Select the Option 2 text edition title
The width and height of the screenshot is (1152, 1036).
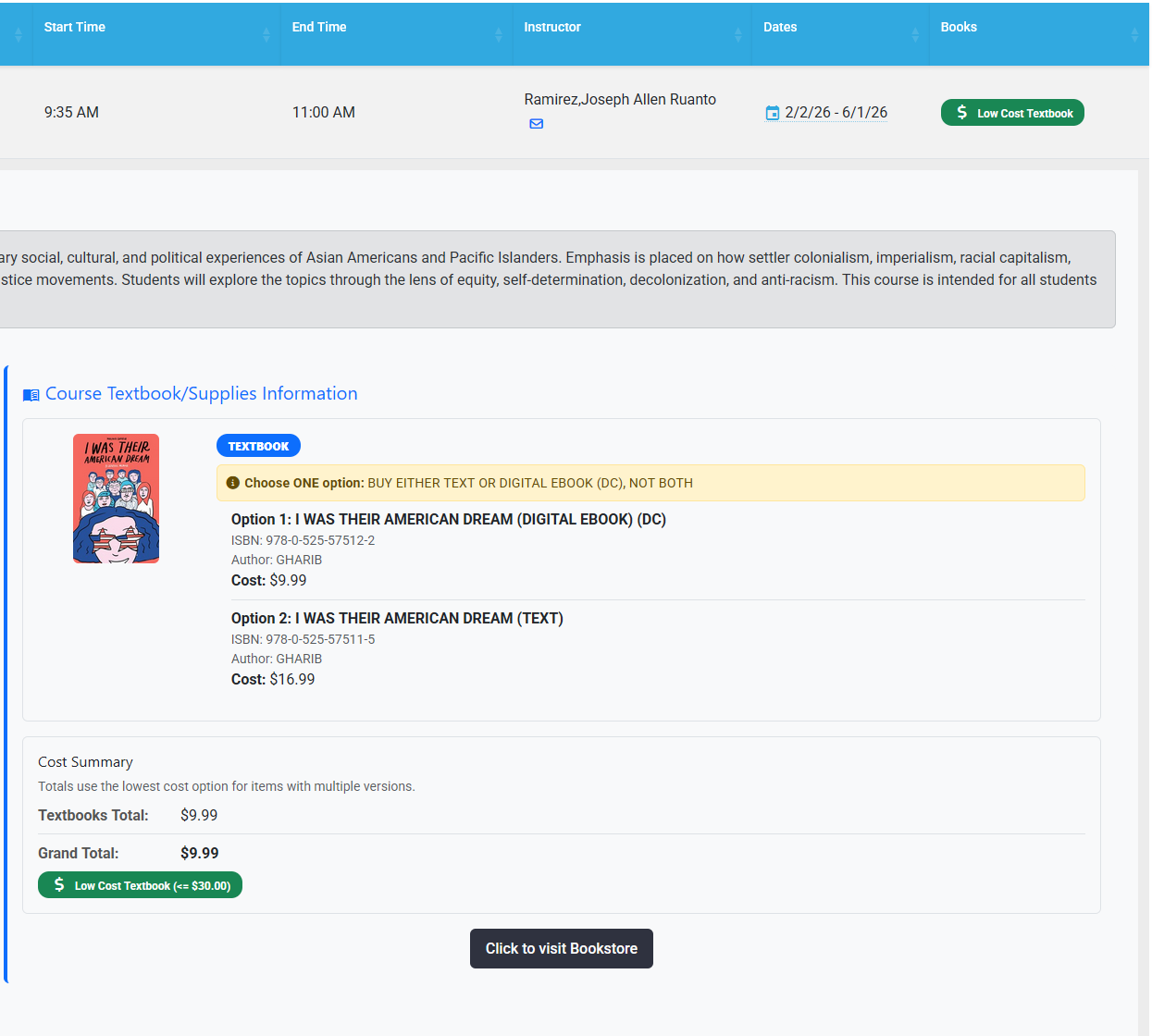397,619
